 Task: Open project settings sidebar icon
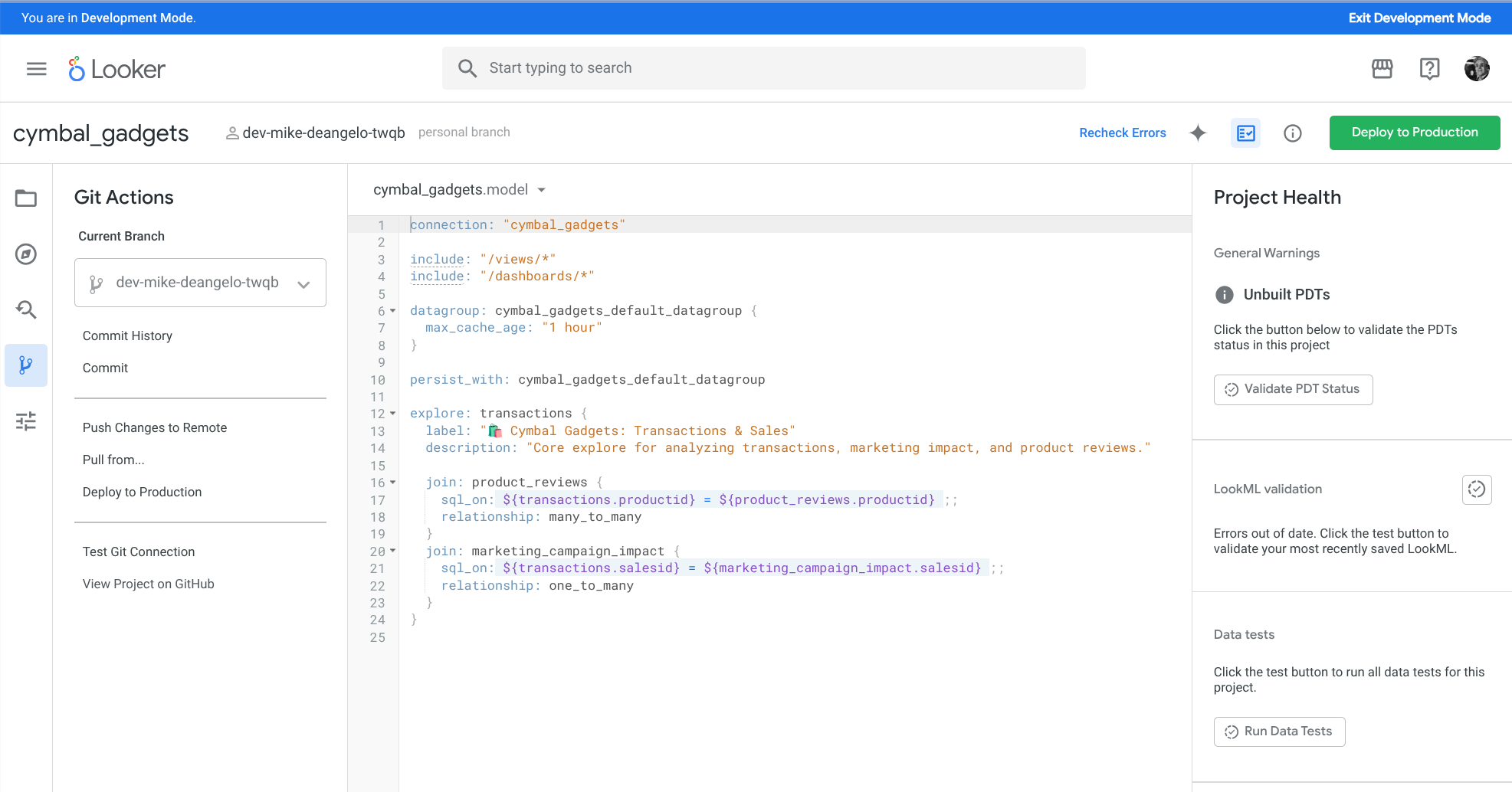(25, 421)
